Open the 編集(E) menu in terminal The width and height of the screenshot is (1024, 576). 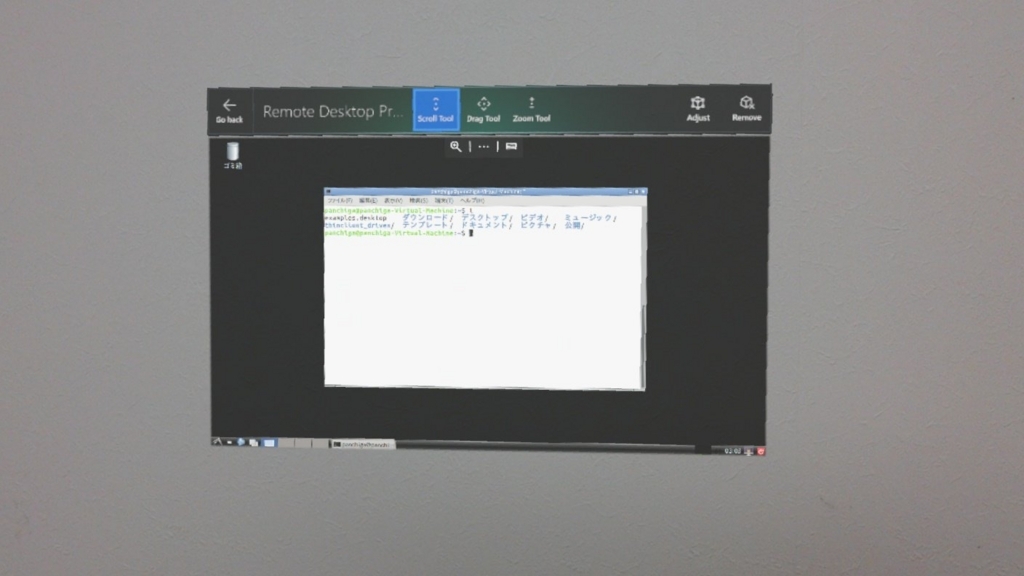tap(368, 200)
